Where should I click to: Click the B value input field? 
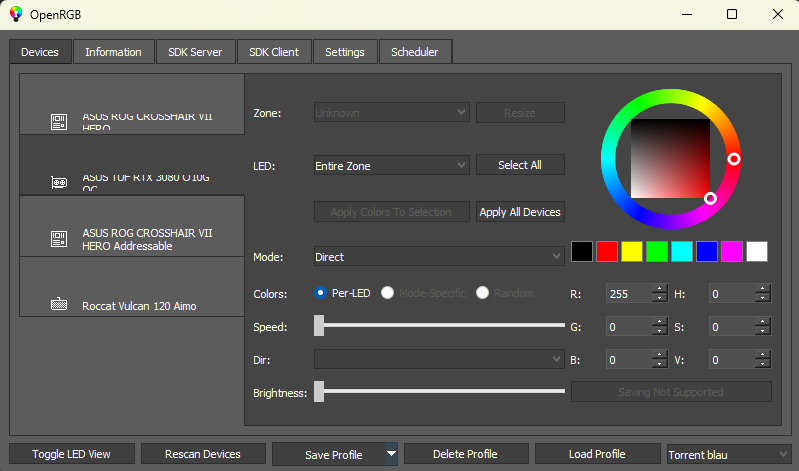tap(629, 360)
